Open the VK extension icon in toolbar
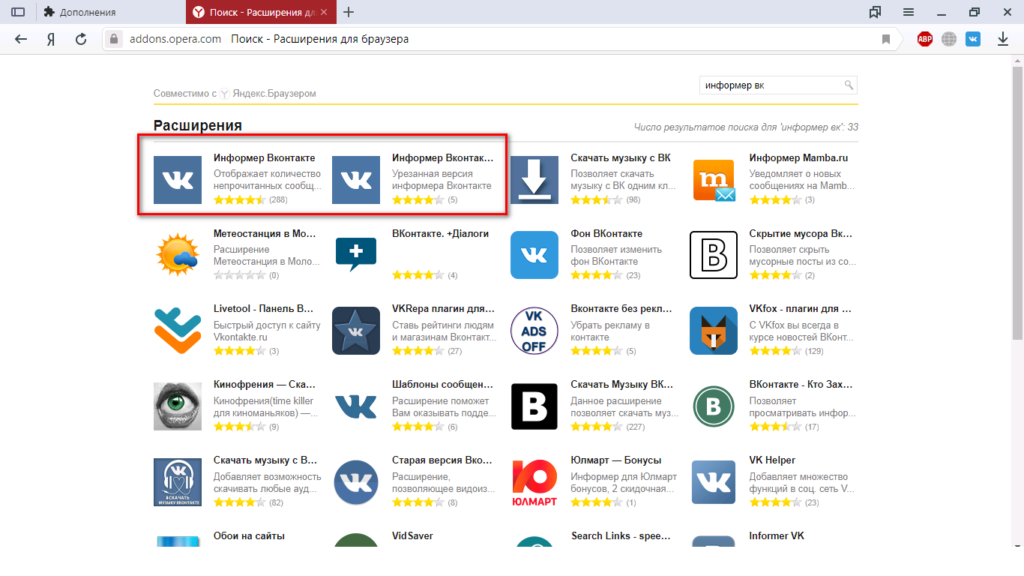 coord(973,39)
